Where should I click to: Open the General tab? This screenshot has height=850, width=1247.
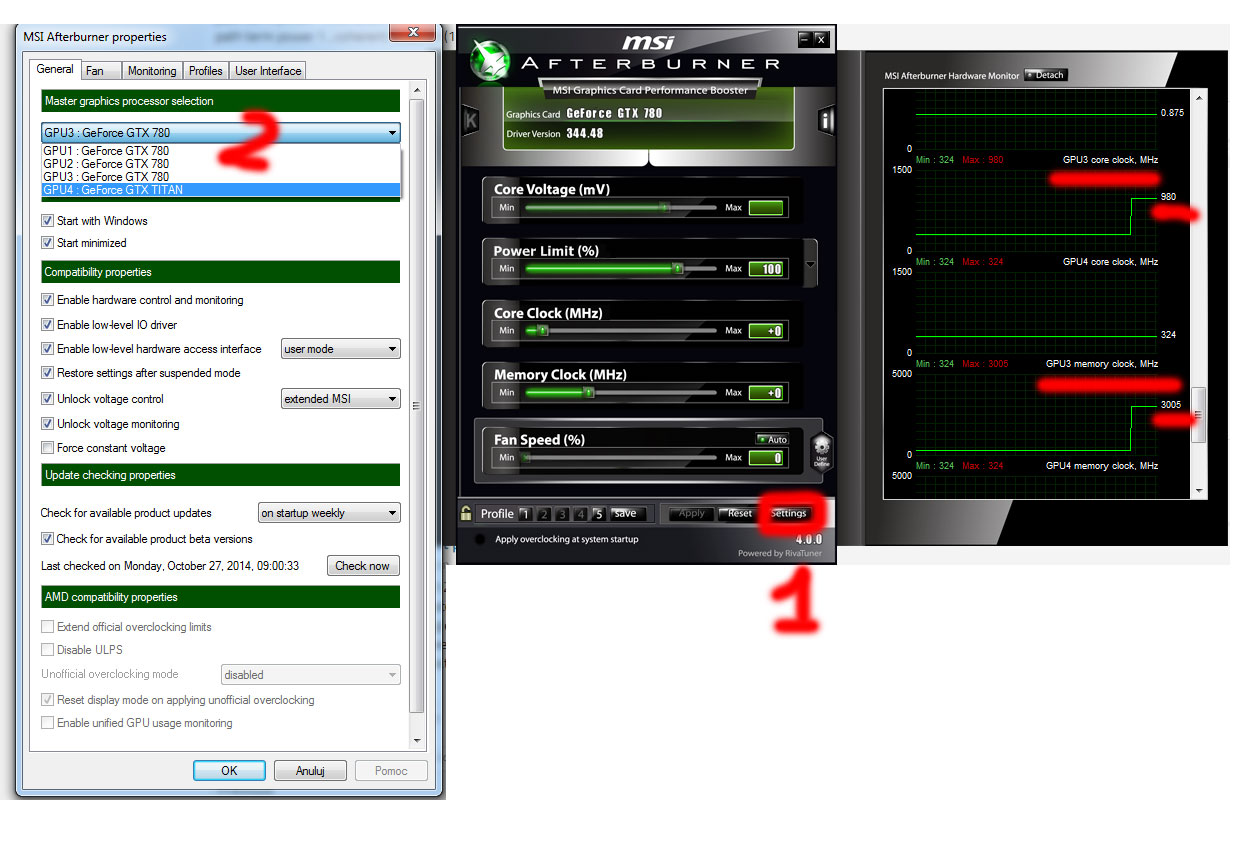pos(55,70)
